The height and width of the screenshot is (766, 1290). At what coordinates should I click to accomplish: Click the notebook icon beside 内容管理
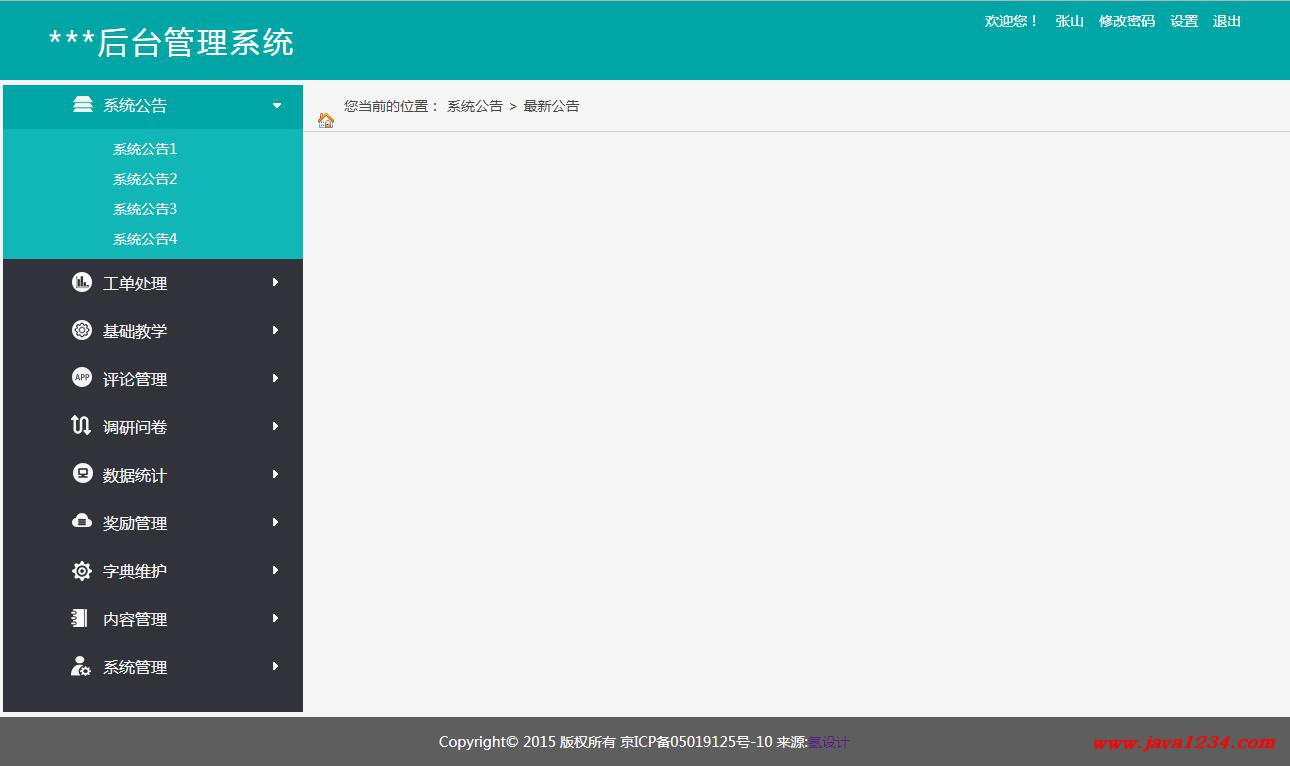coord(80,618)
